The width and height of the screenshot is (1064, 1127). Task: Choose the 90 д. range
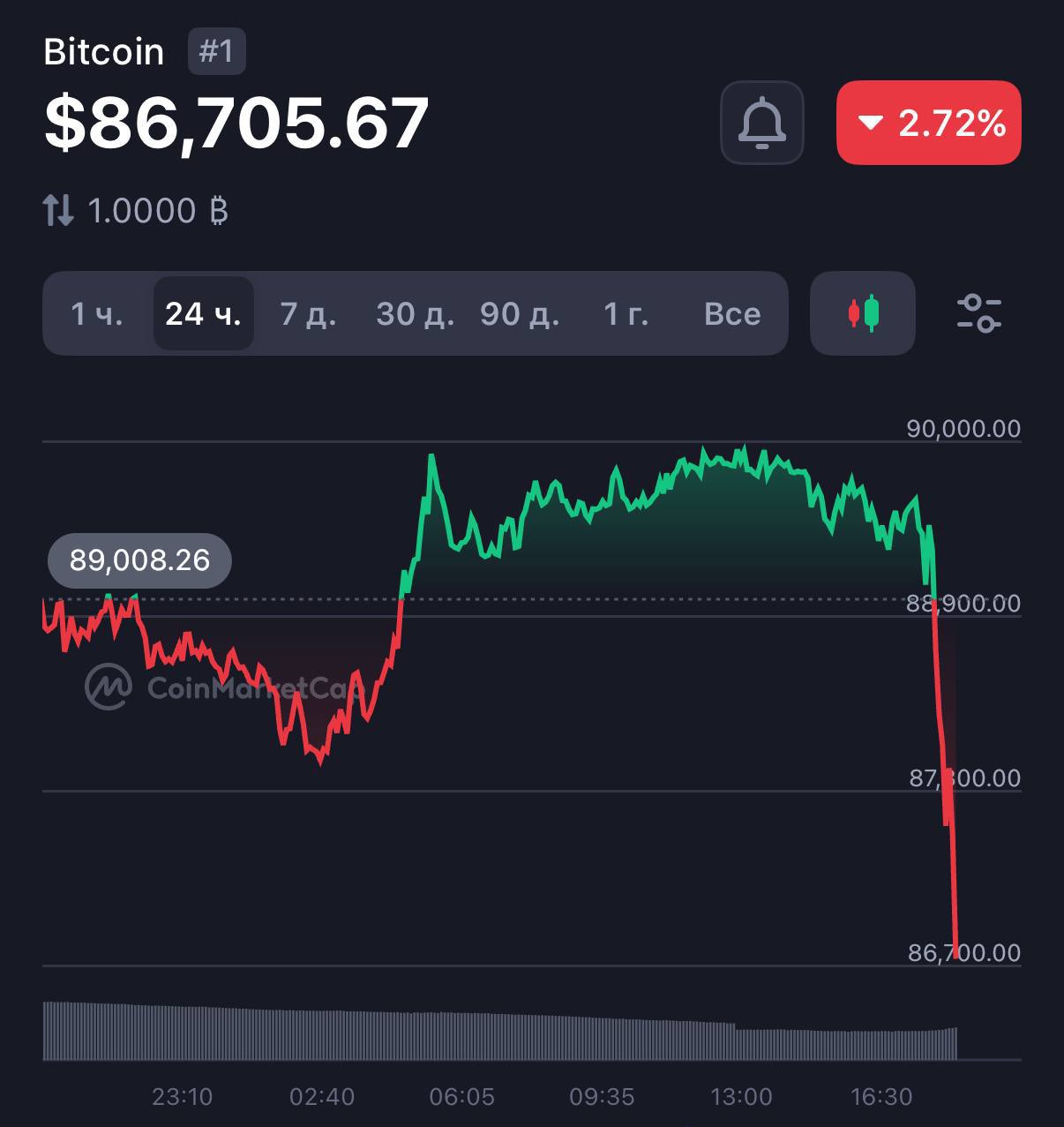tap(520, 313)
